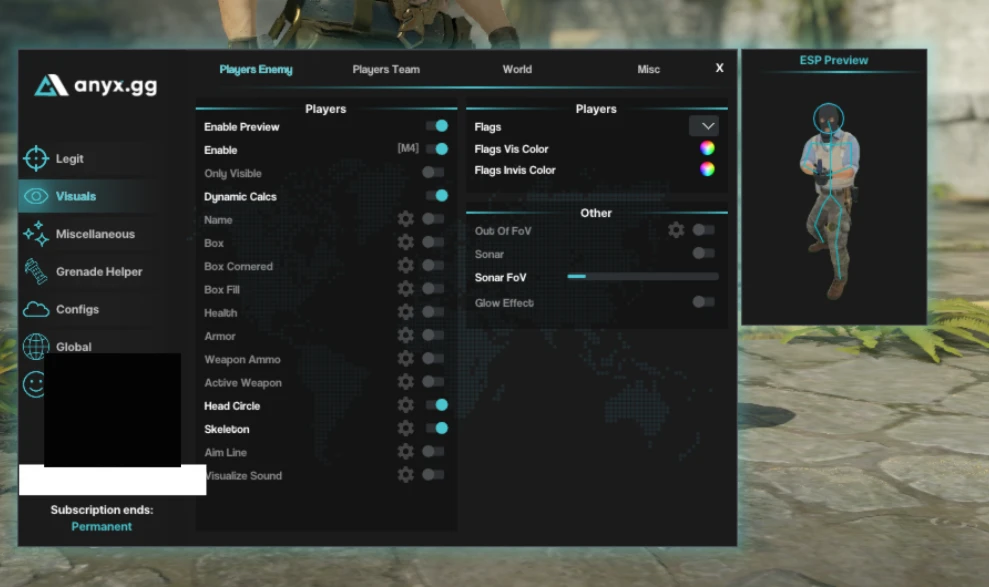Open Box Cornered settings gear
This screenshot has height=587, width=989.
coord(406,265)
